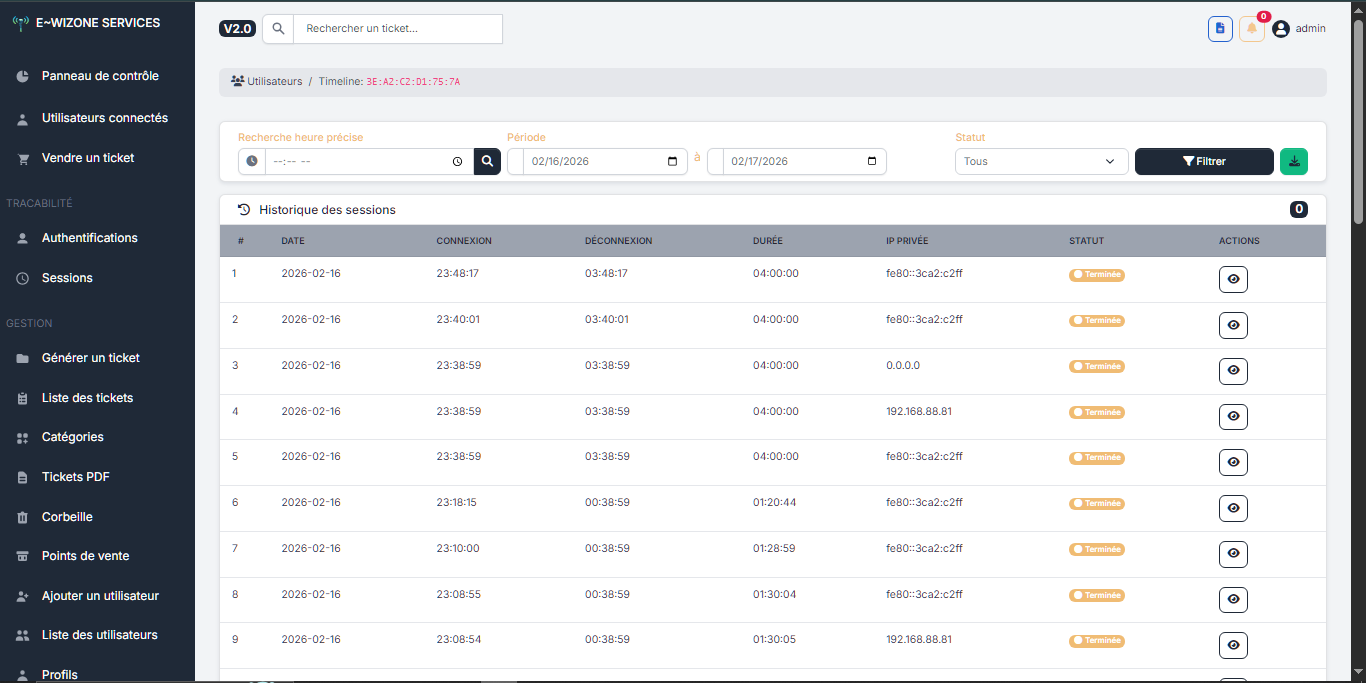The height and width of the screenshot is (683, 1366).
Task: Open the eye action for session 9
Action: (1233, 645)
